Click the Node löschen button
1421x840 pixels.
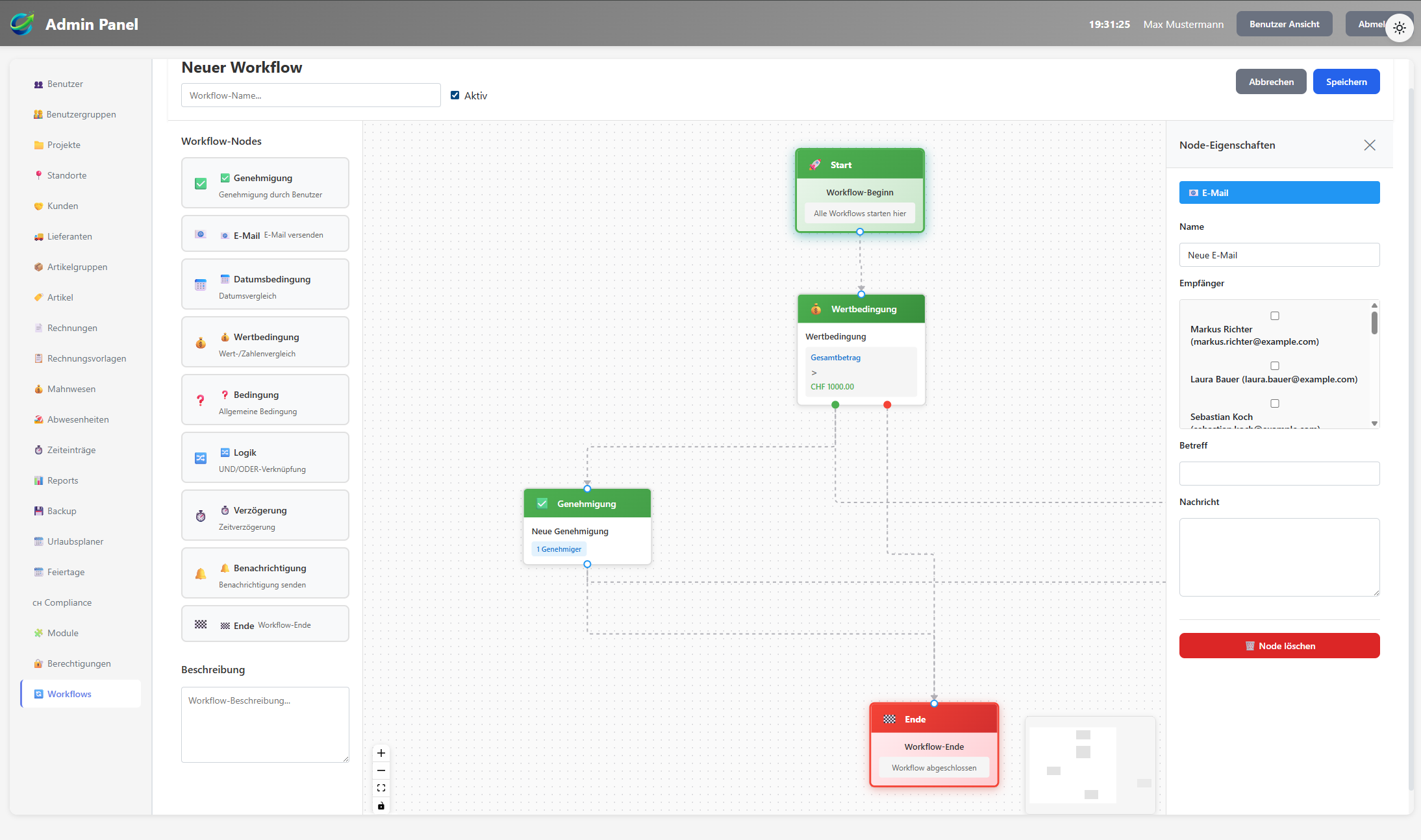click(x=1279, y=645)
